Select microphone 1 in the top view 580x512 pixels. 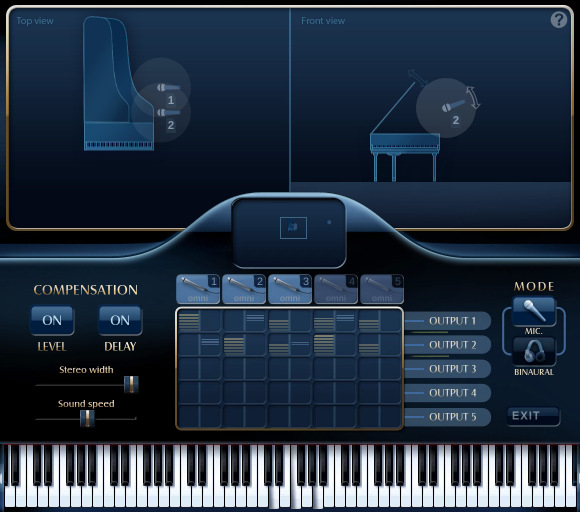coord(168,88)
